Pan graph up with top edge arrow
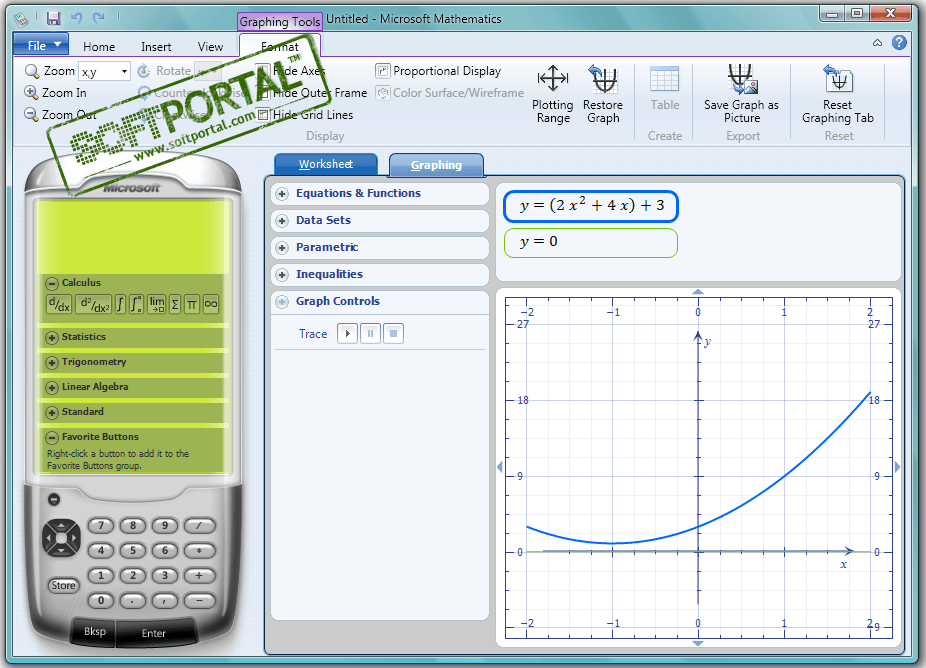This screenshot has height=668, width=926. (698, 292)
